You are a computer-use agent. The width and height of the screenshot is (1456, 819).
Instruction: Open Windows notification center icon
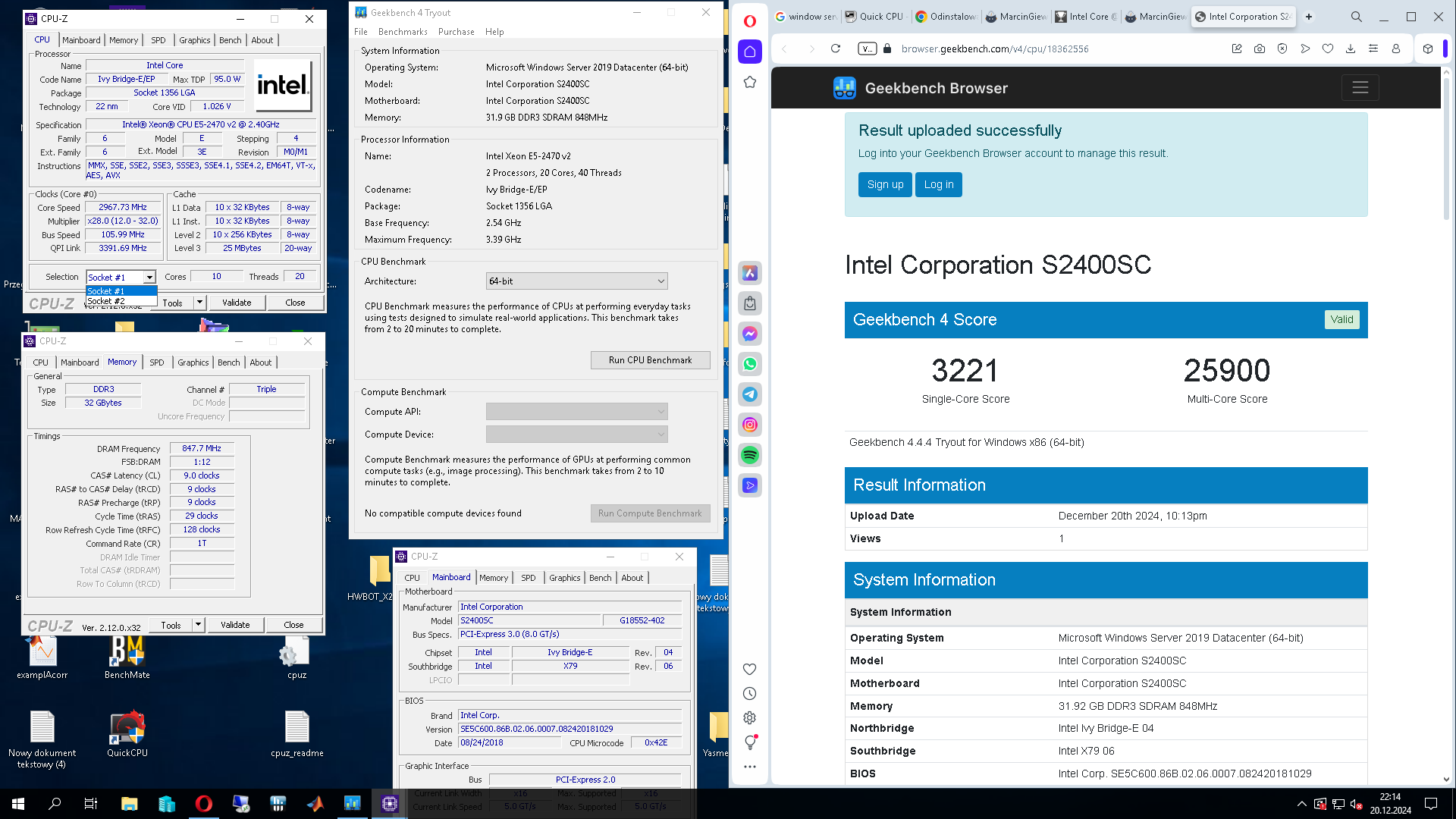pyautogui.click(x=1431, y=804)
